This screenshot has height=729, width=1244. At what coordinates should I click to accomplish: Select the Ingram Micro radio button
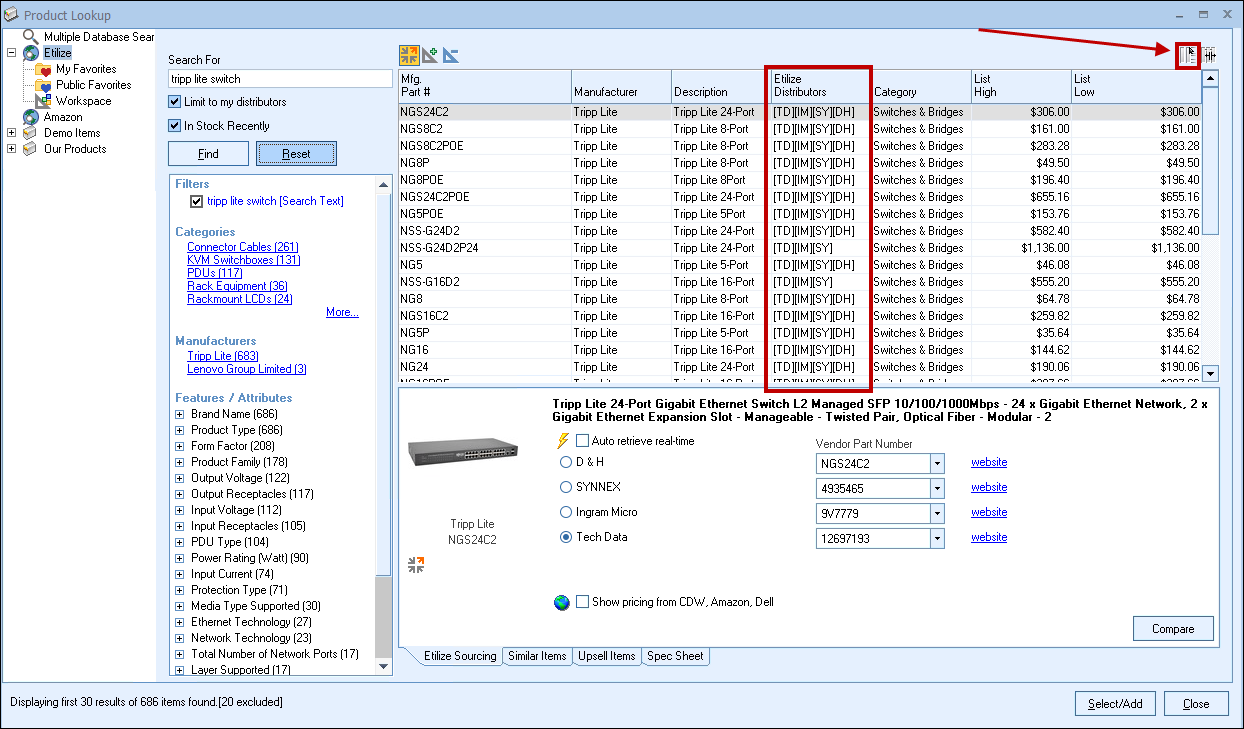566,512
